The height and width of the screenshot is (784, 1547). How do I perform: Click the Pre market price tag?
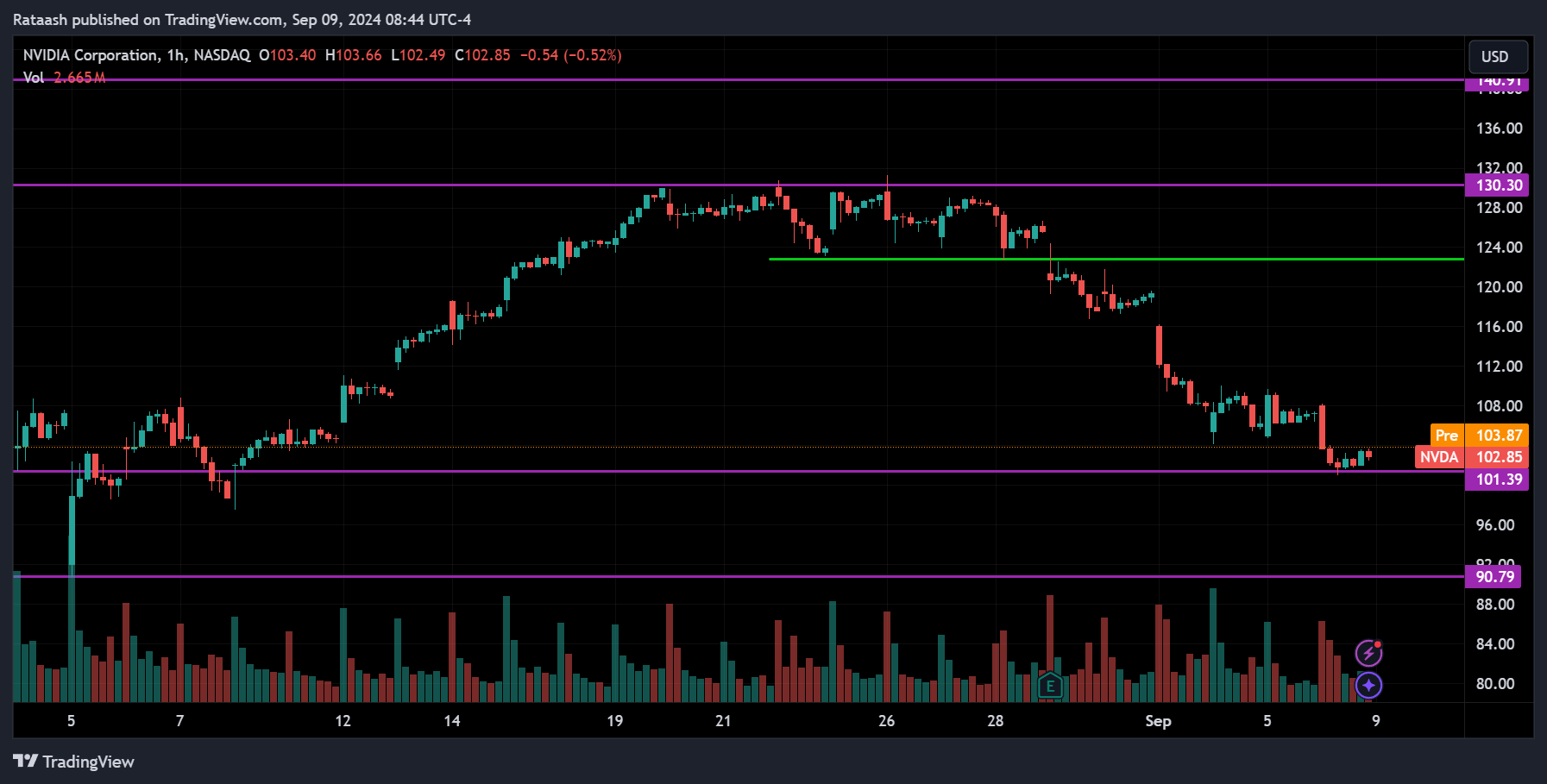pyautogui.click(x=1447, y=436)
